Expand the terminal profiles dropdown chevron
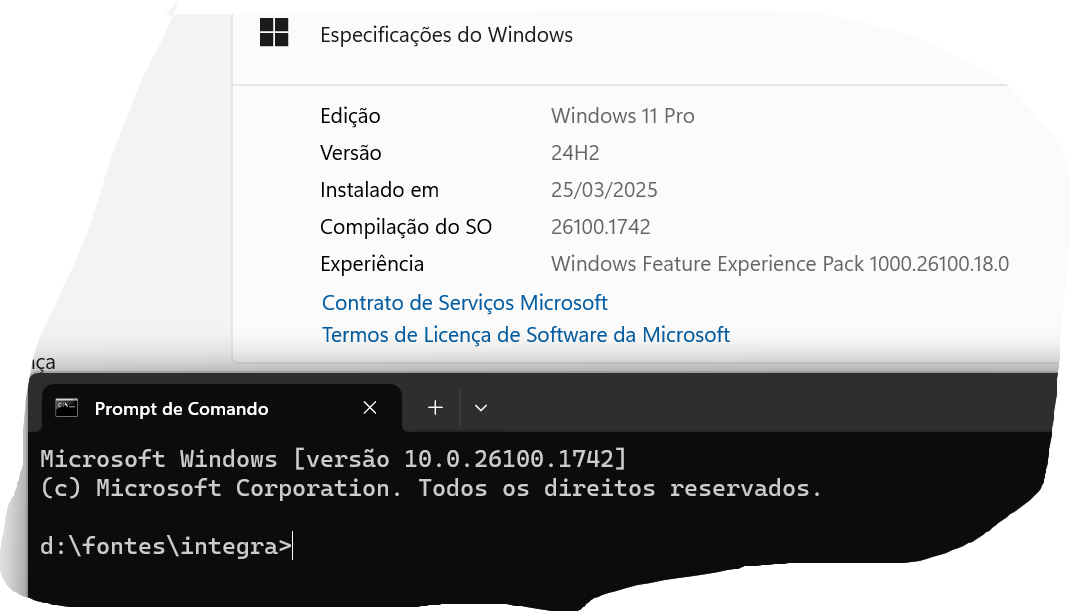The image size is (1070, 611). [481, 408]
